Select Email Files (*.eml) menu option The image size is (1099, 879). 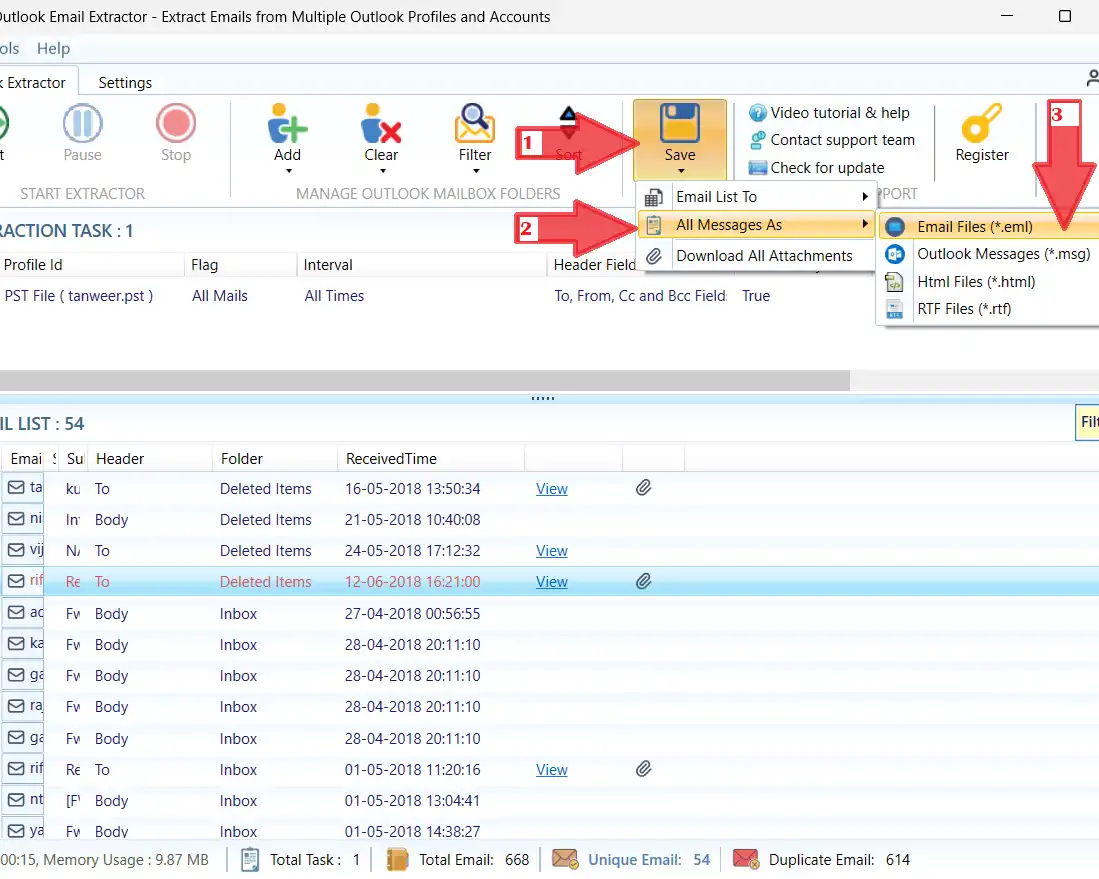(x=988, y=226)
